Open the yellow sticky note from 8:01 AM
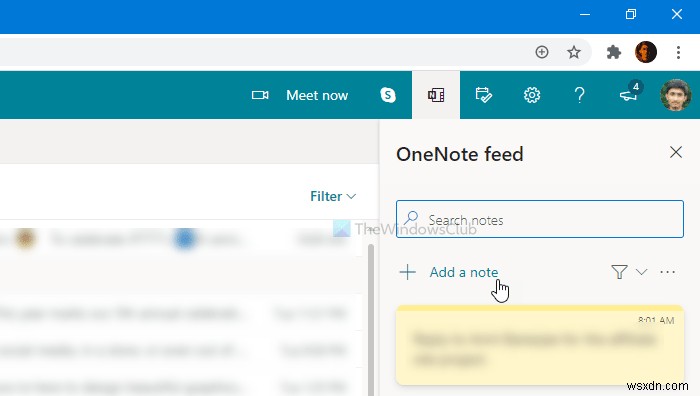700x396 pixels. [x=540, y=345]
